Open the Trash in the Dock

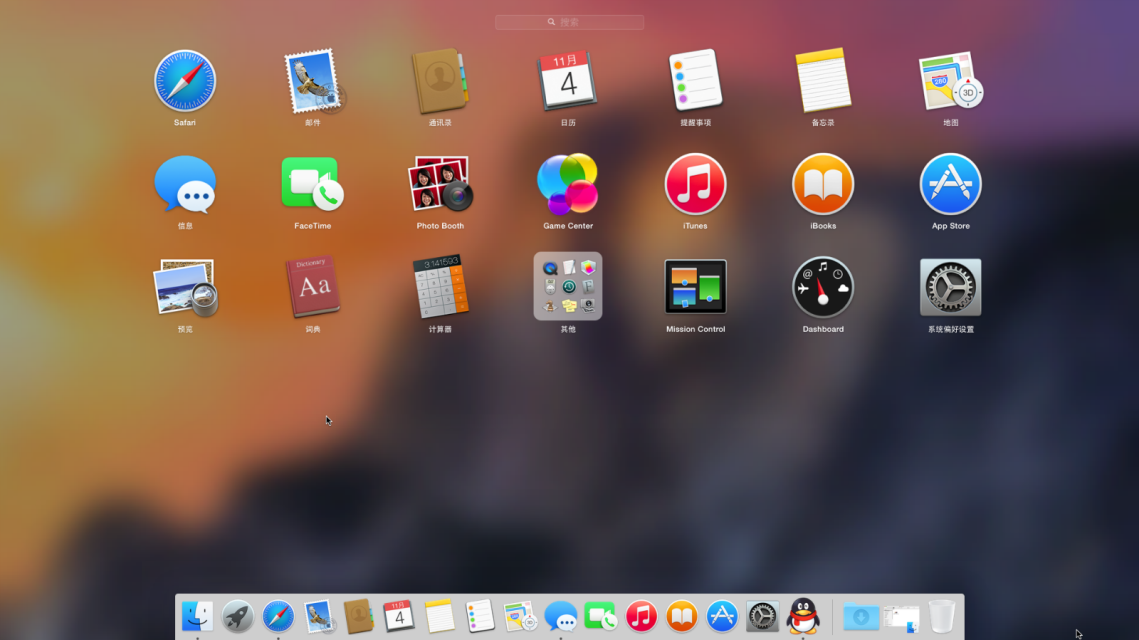click(942, 617)
